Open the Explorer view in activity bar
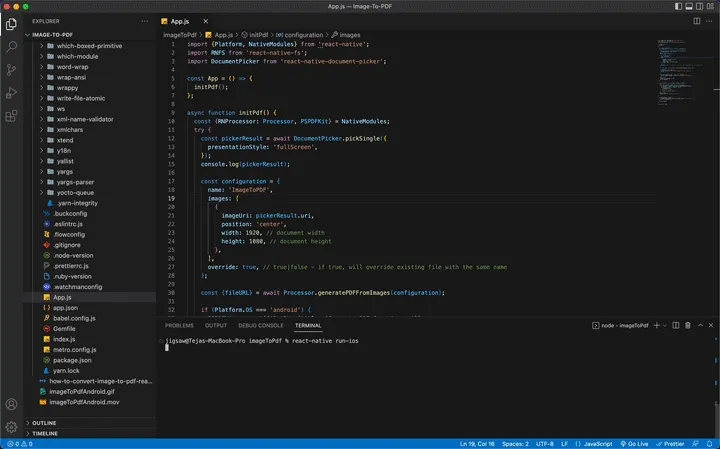 [11, 24]
